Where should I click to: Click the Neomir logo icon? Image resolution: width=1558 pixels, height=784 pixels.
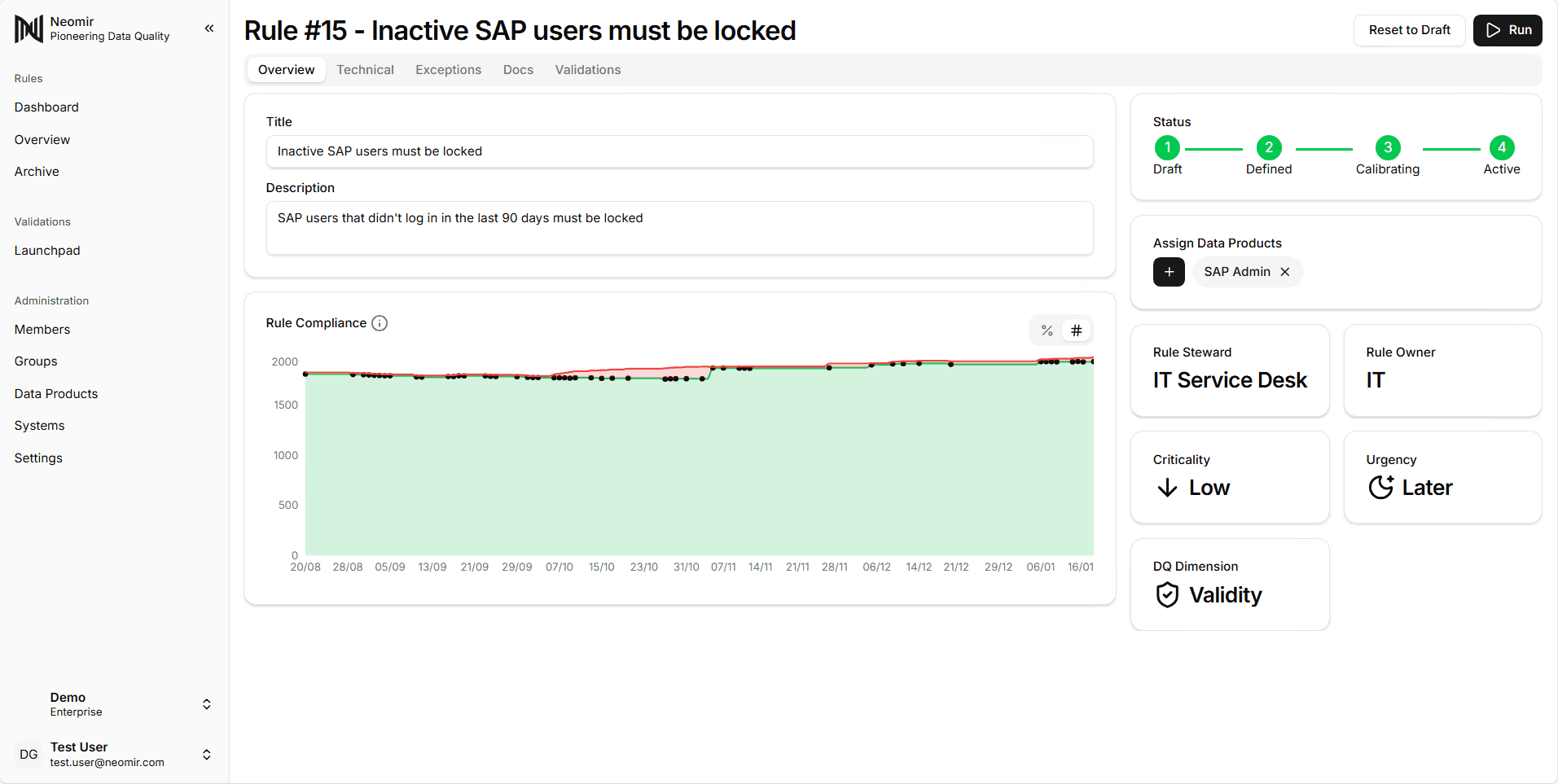29,28
